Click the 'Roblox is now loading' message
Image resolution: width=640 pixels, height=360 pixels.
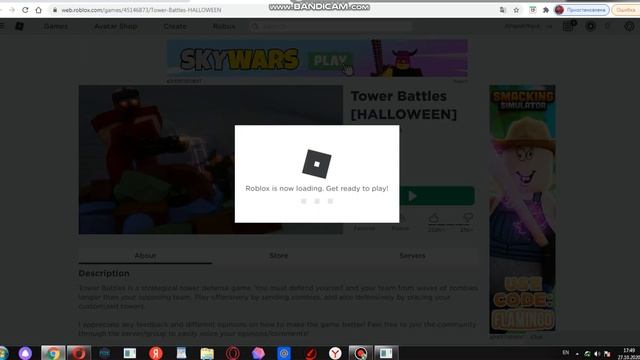[317, 188]
